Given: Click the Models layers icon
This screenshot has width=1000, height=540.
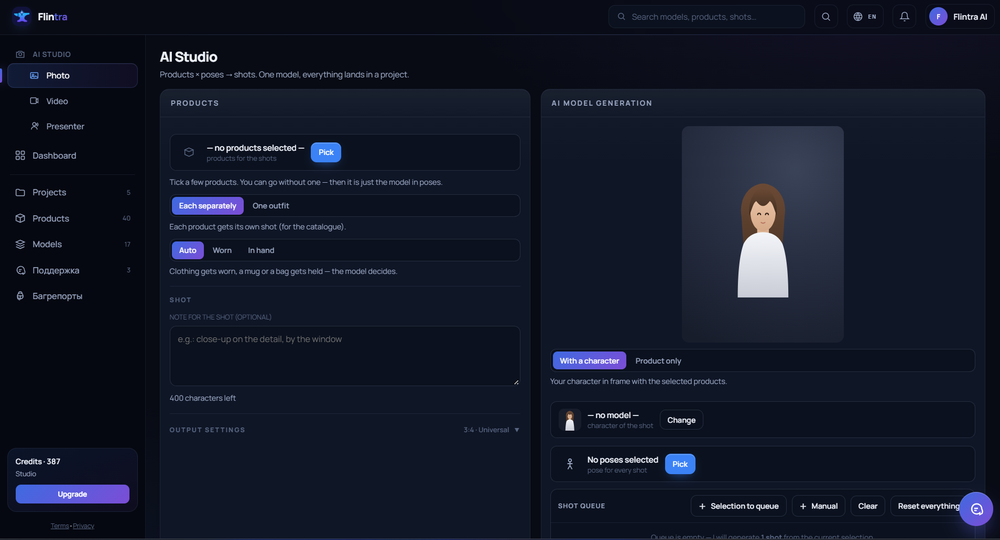Looking at the screenshot, I should [20, 244].
